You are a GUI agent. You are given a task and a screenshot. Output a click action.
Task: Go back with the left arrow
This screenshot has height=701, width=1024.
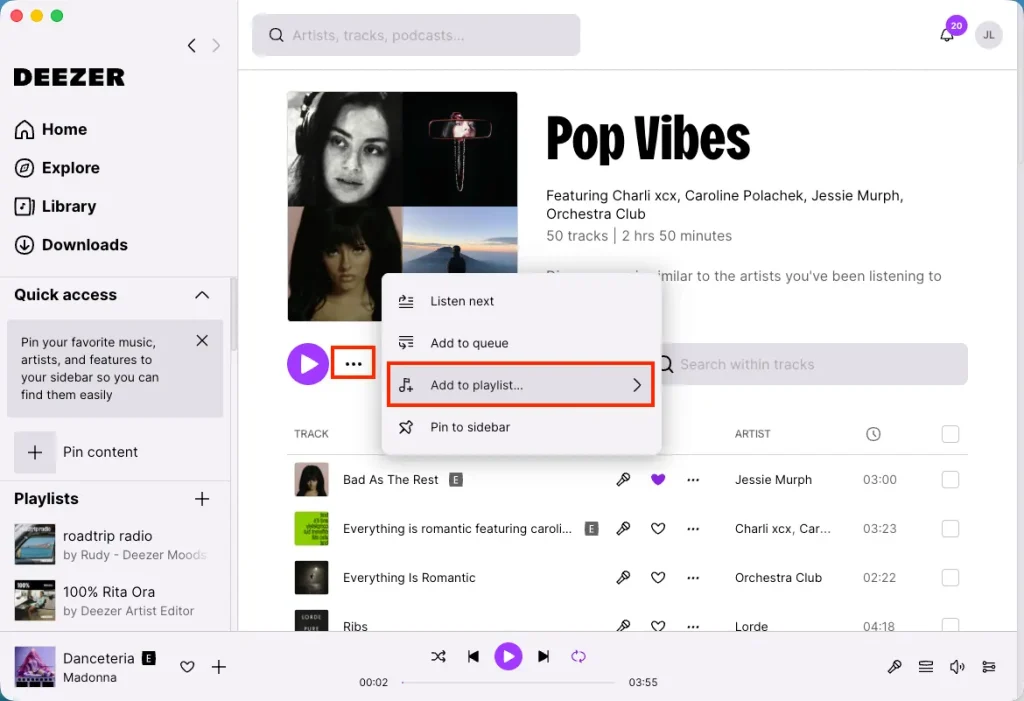point(191,46)
